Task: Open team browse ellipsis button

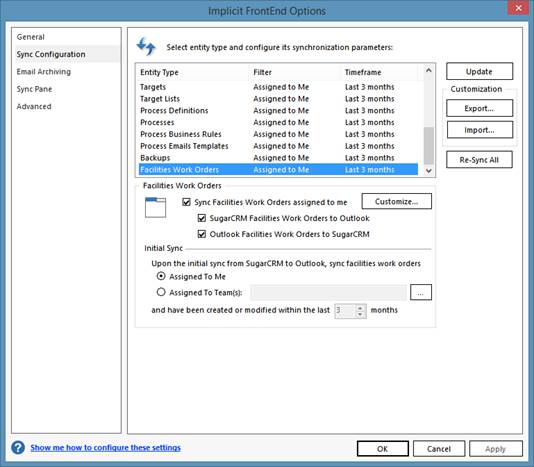Action: pos(421,293)
